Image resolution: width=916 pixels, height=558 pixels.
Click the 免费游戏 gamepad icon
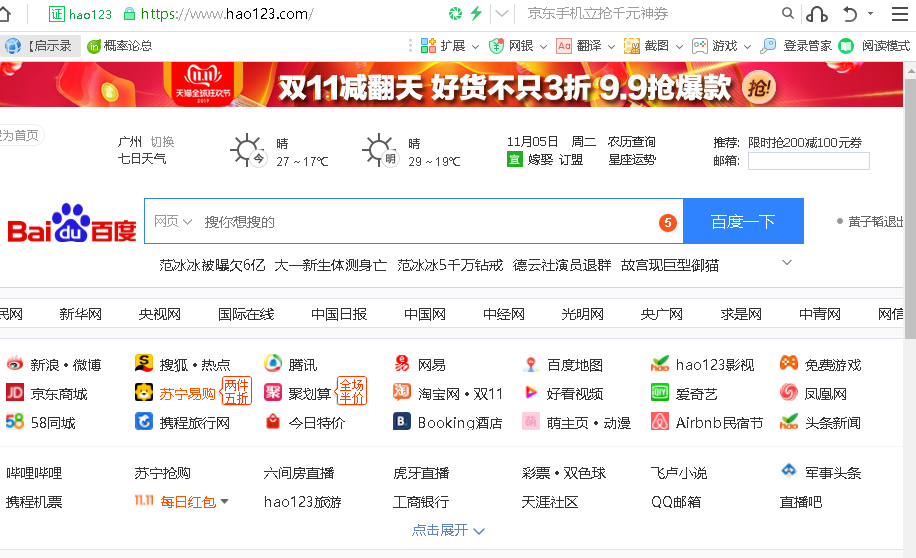tap(789, 363)
